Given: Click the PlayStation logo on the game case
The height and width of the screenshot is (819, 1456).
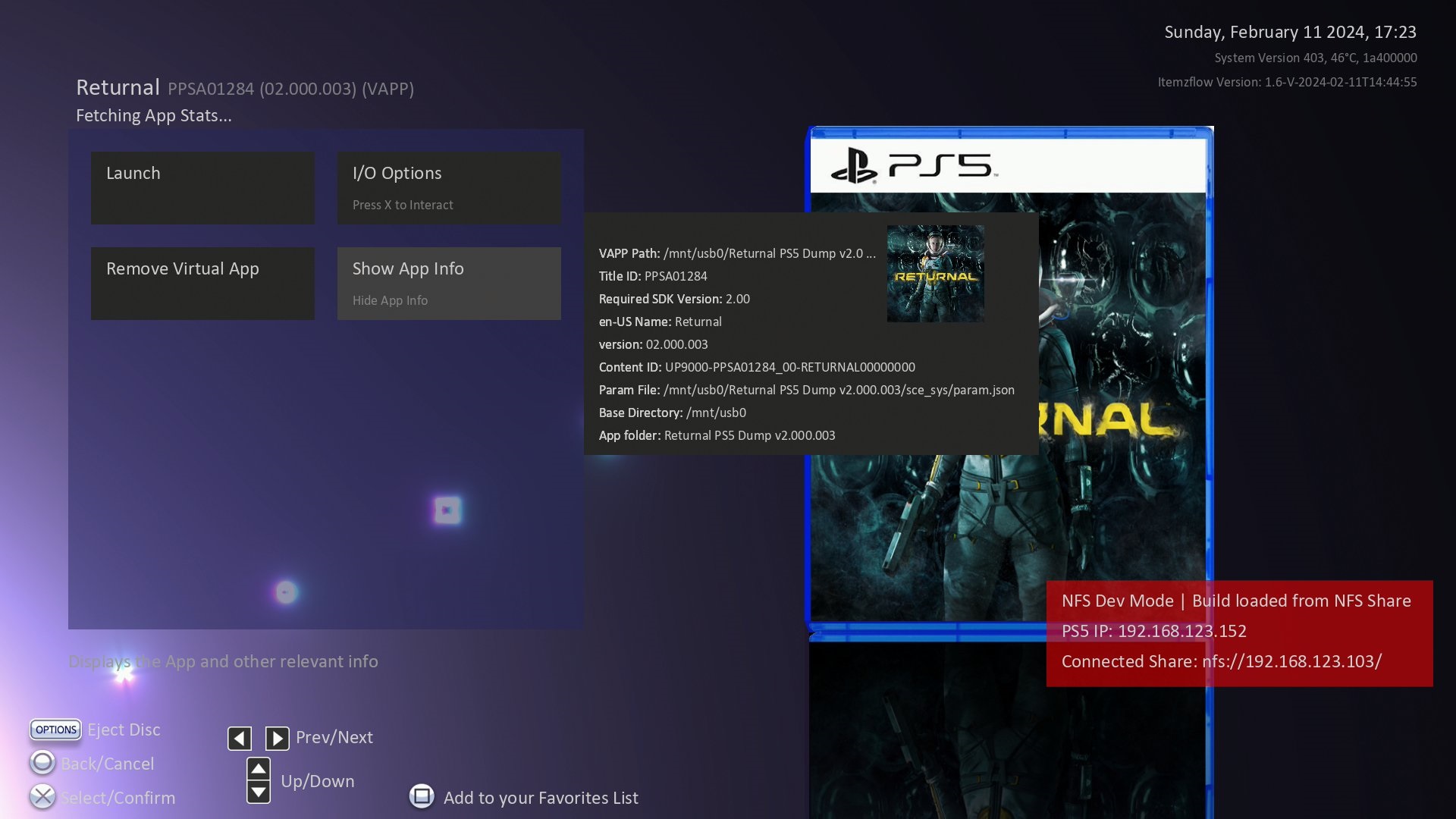Looking at the screenshot, I should click(855, 165).
